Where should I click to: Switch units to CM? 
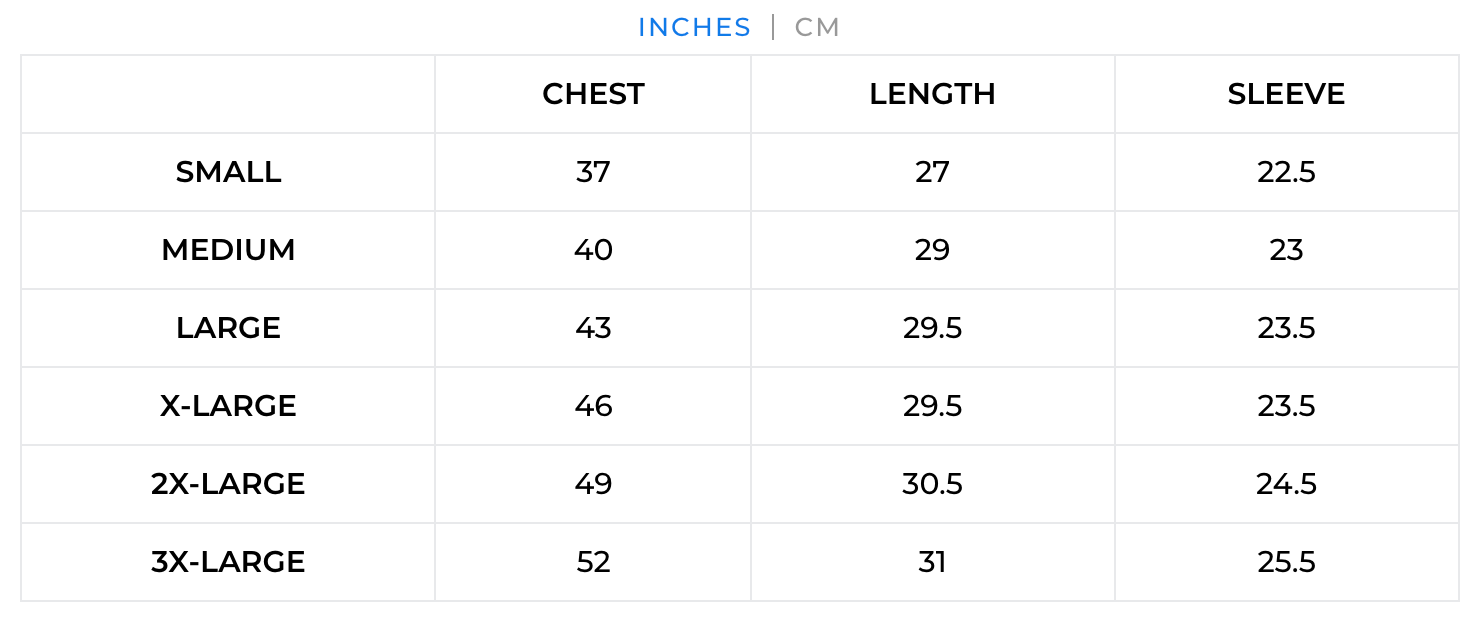[817, 28]
